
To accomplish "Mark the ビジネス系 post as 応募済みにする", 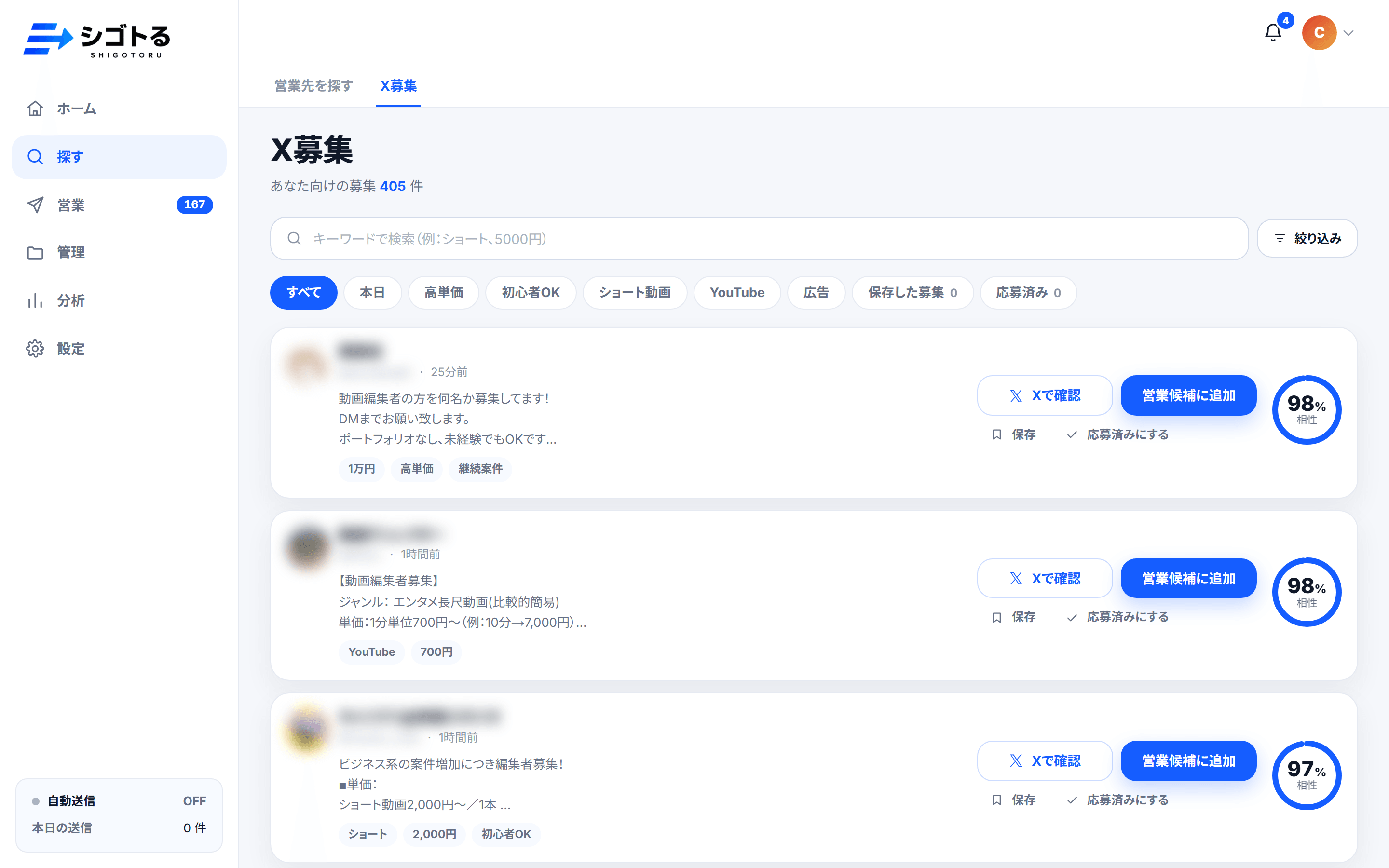I will pyautogui.click(x=1117, y=800).
